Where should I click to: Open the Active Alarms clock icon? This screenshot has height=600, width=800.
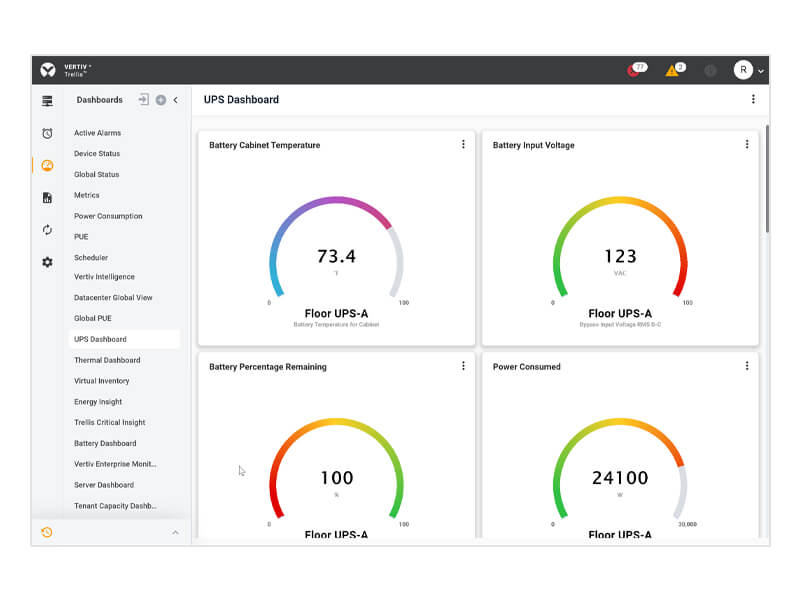46,132
